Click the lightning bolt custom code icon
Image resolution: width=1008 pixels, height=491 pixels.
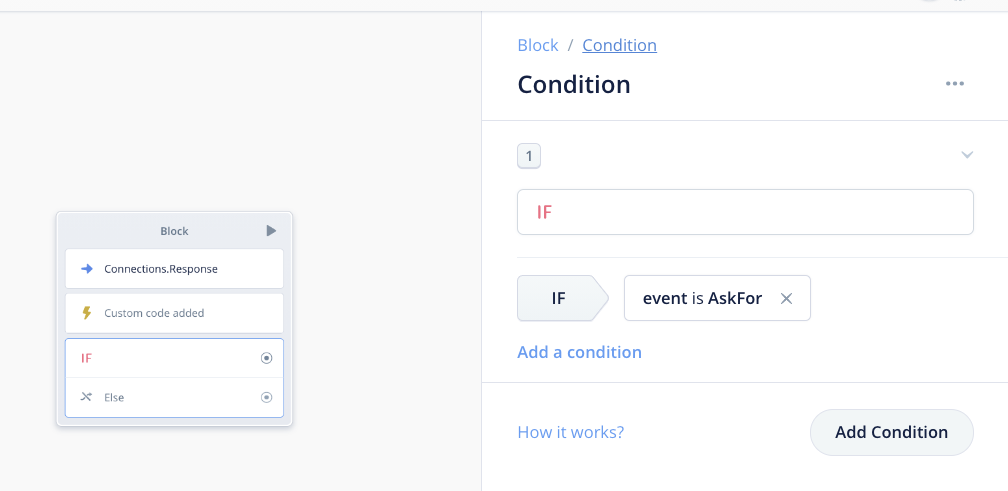[x=87, y=313]
